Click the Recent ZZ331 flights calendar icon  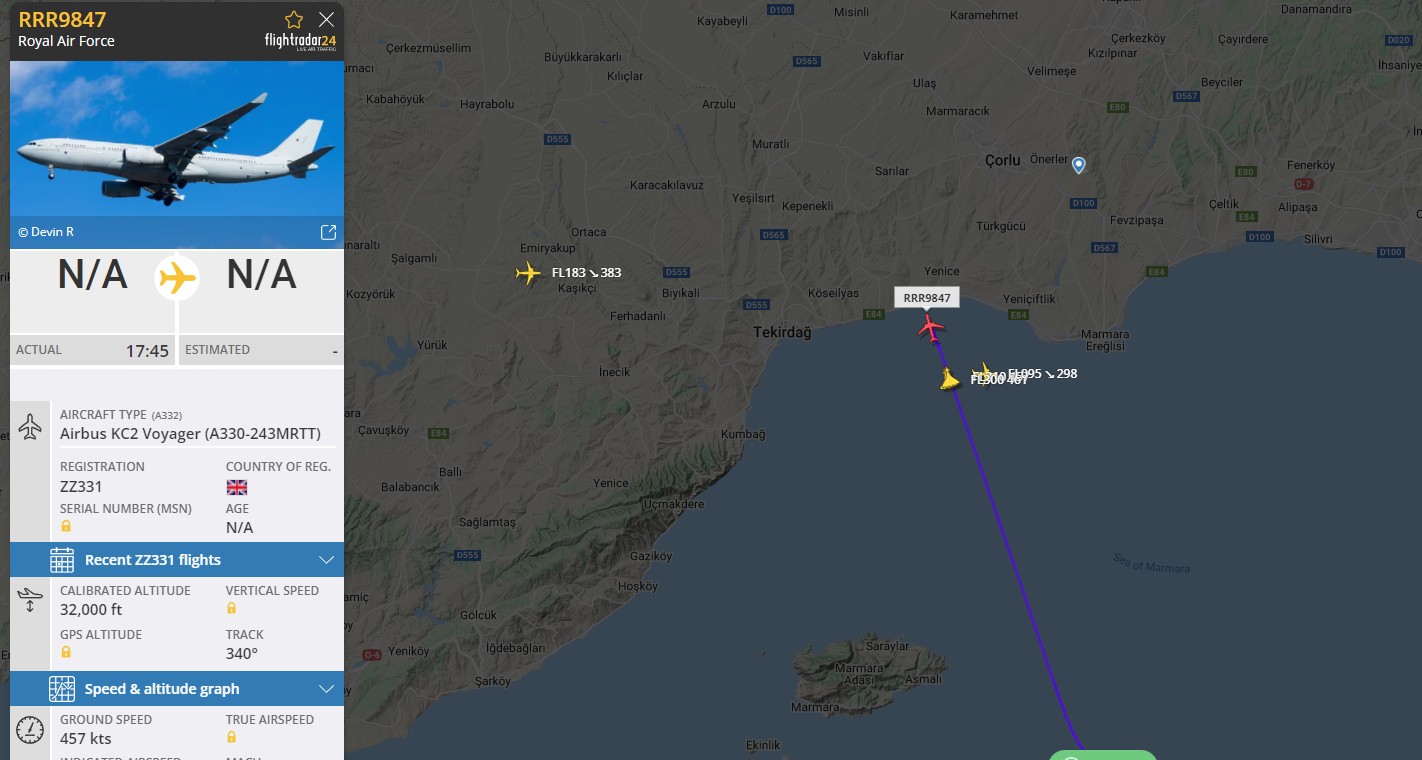point(62,560)
